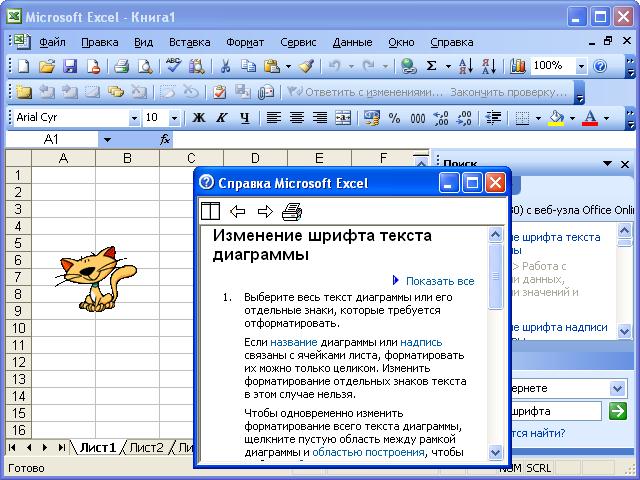Insert hyperlink with the globe icon
Image resolution: width=640 pixels, height=480 pixels.
point(408,66)
